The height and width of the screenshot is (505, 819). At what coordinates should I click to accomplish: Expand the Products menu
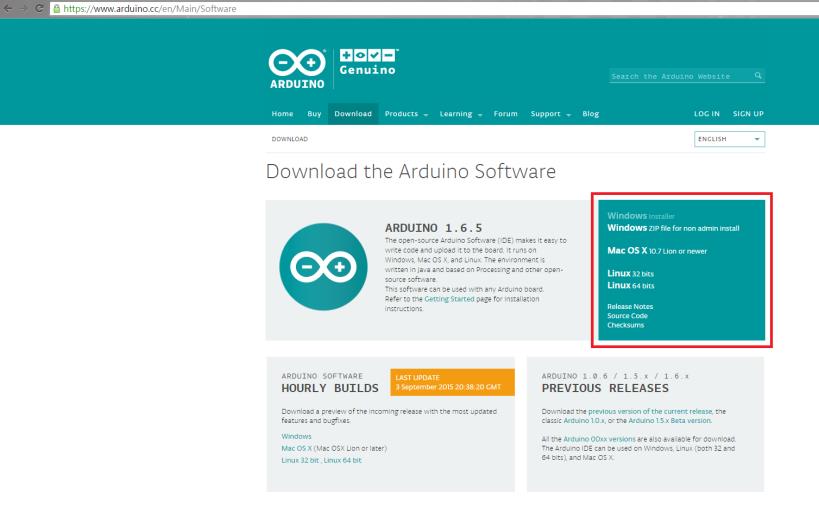[406, 114]
